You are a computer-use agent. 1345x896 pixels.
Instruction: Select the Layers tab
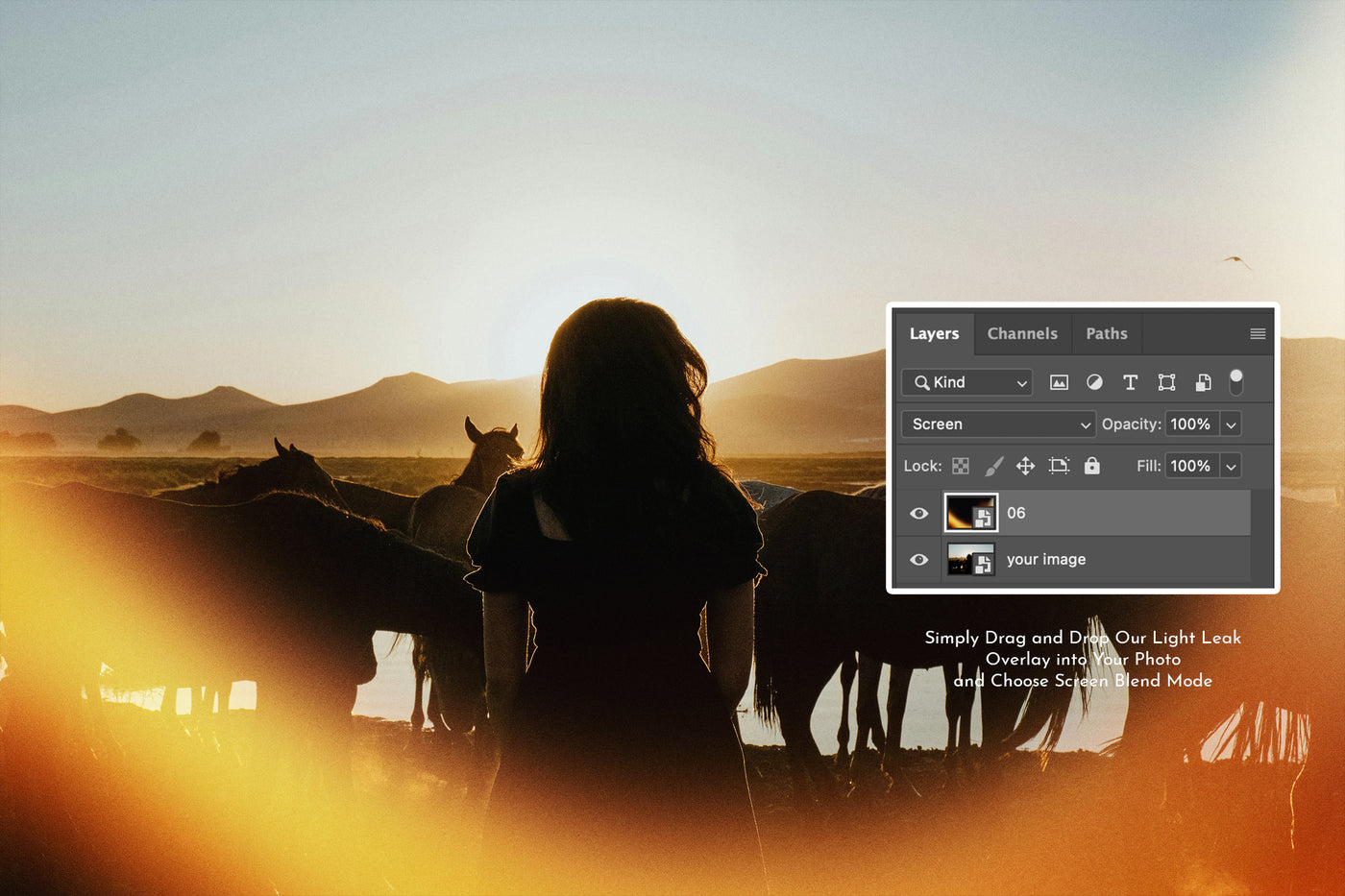pyautogui.click(x=934, y=333)
